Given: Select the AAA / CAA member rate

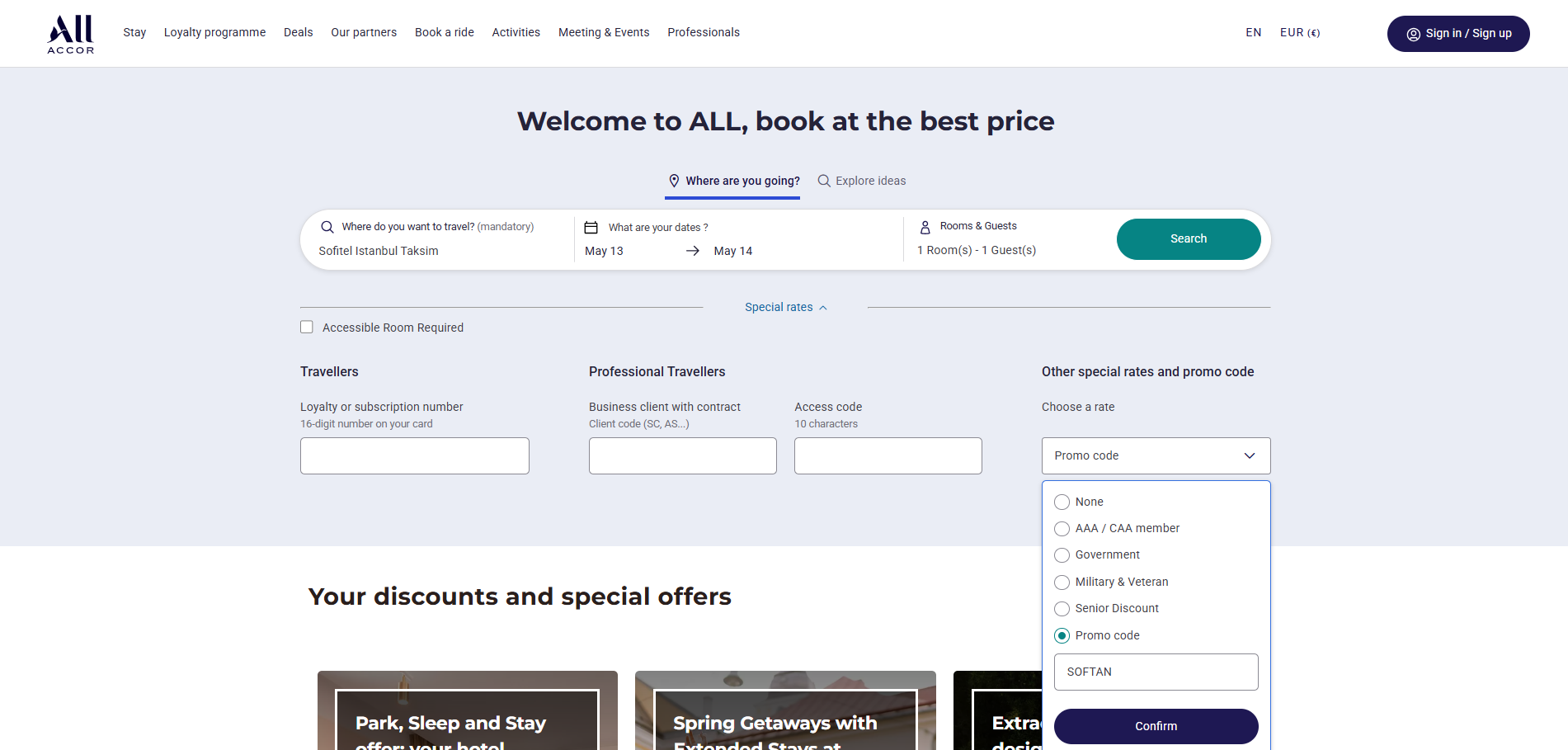Looking at the screenshot, I should tap(1062, 529).
